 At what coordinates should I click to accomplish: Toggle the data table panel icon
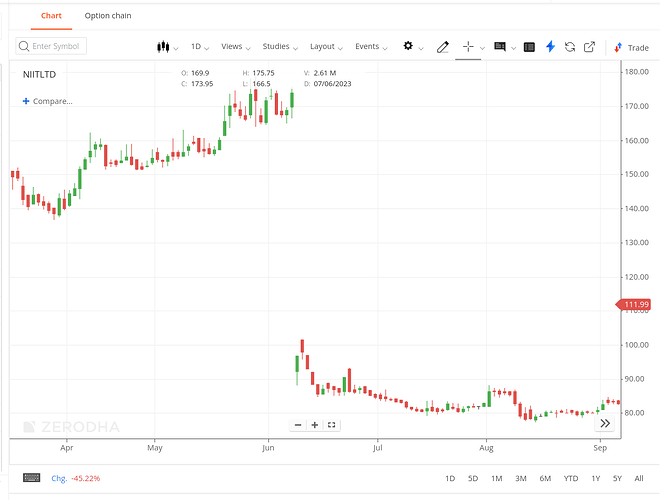pyautogui.click(x=529, y=47)
